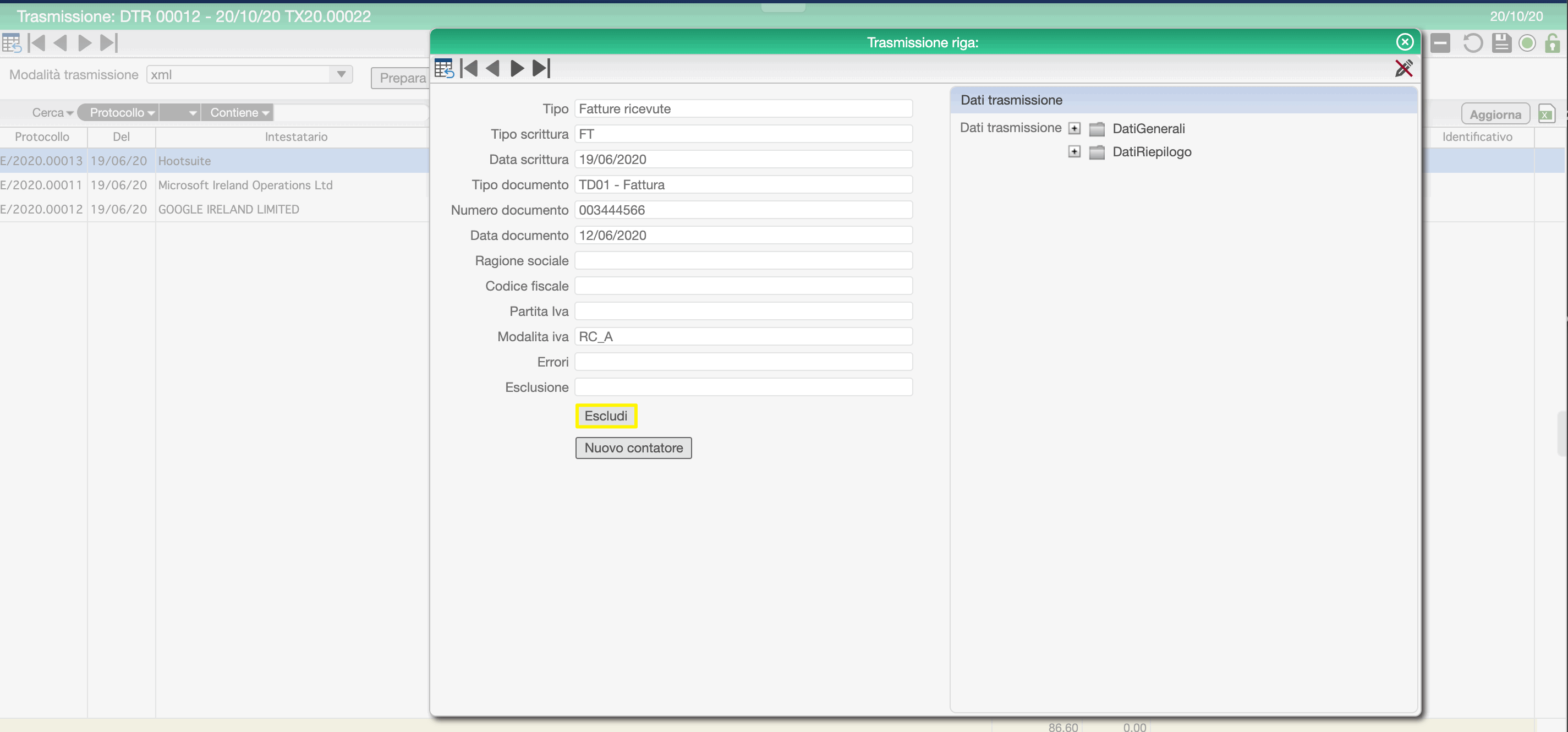The image size is (1568, 732).
Task: Open the Cerca dropdown
Action: [x=52, y=113]
